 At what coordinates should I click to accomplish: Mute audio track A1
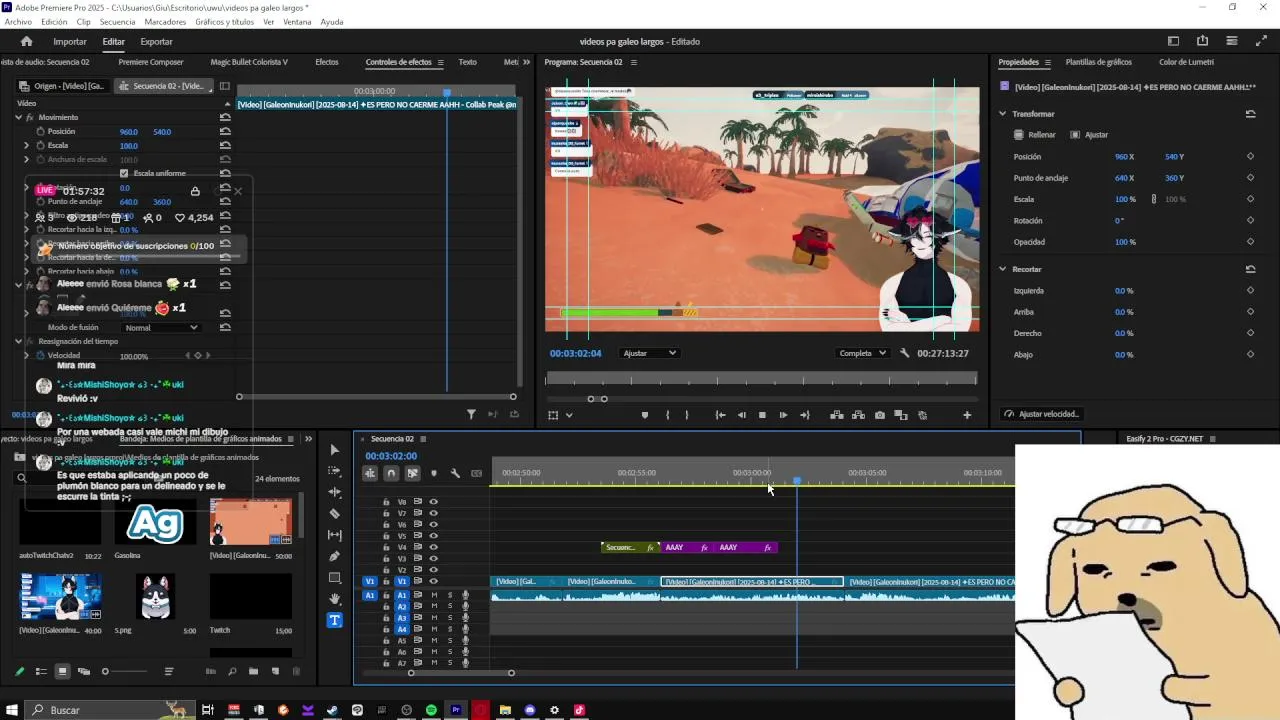point(434,595)
